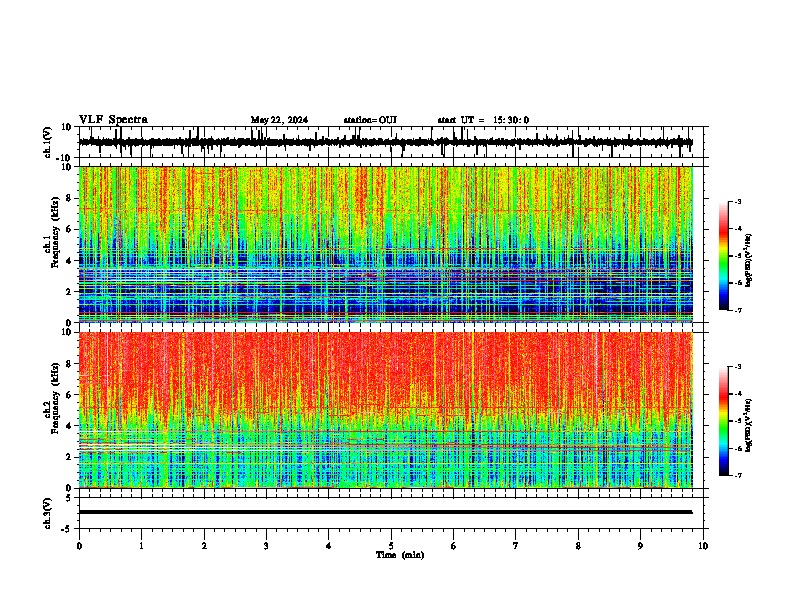Click the ch.1 voltage waveform trace

pyautogui.click(x=385, y=142)
